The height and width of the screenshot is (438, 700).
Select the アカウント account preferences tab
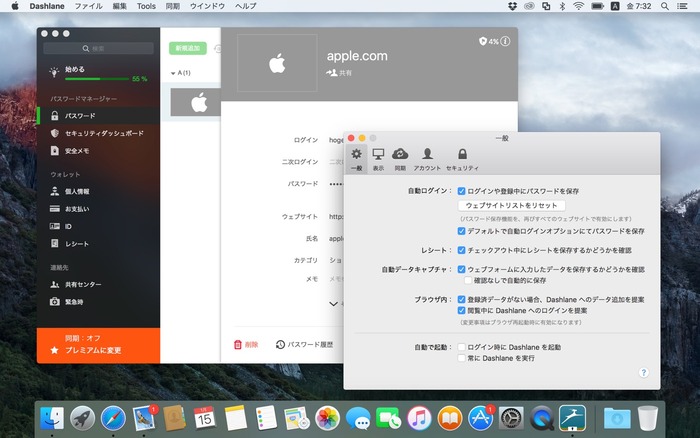click(427, 159)
